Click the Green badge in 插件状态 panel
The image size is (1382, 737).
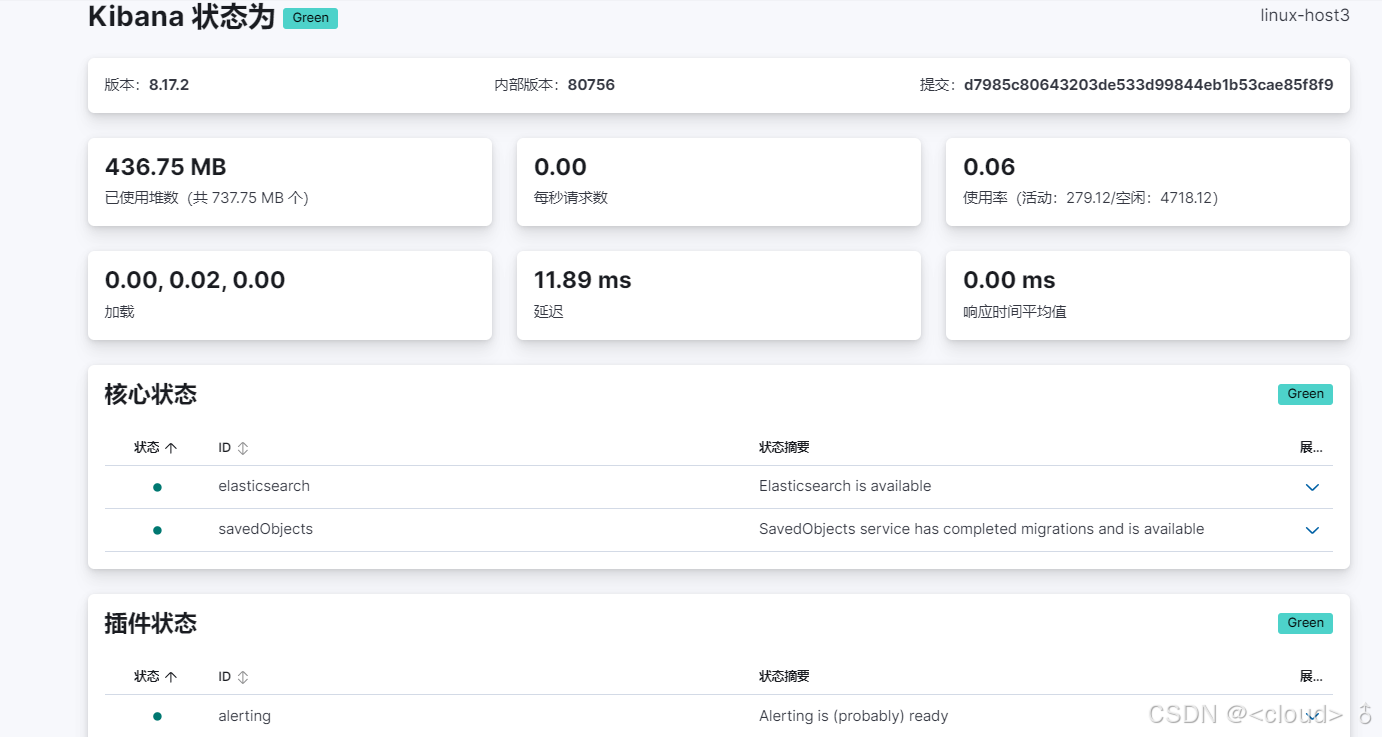(x=1305, y=623)
